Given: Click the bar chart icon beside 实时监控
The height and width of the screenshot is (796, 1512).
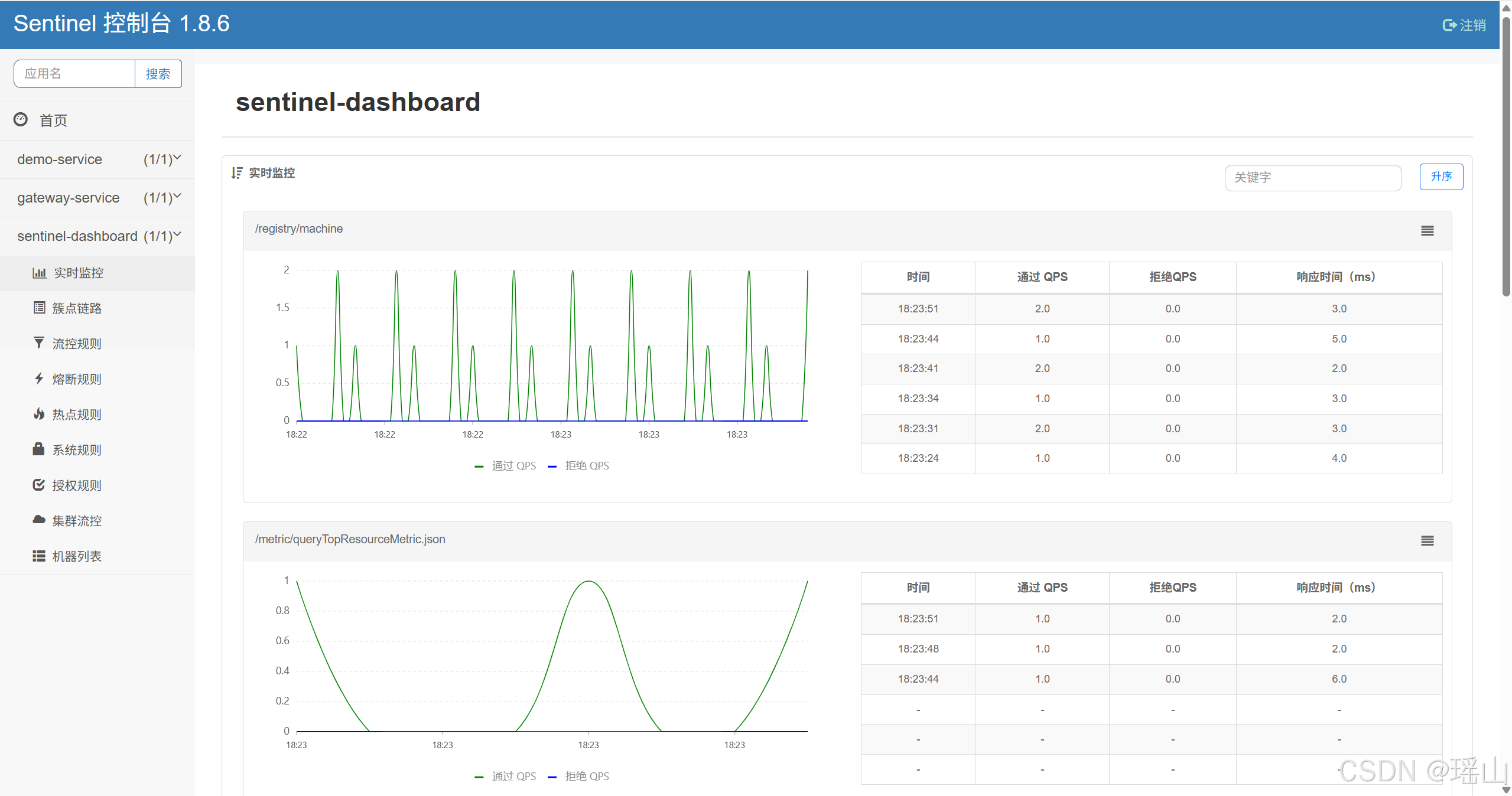Looking at the screenshot, I should coord(39,273).
